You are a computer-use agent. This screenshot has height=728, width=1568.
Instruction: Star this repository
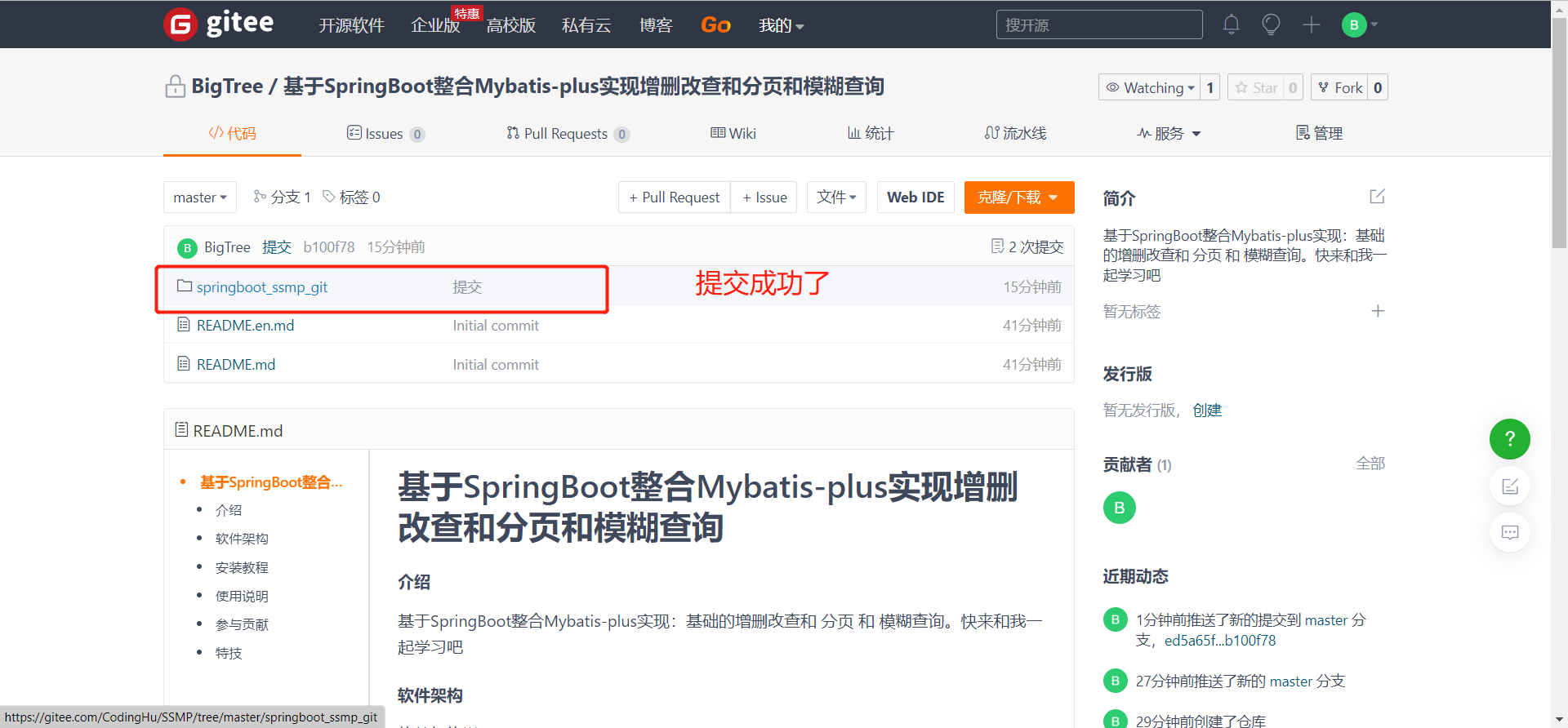click(x=1256, y=87)
